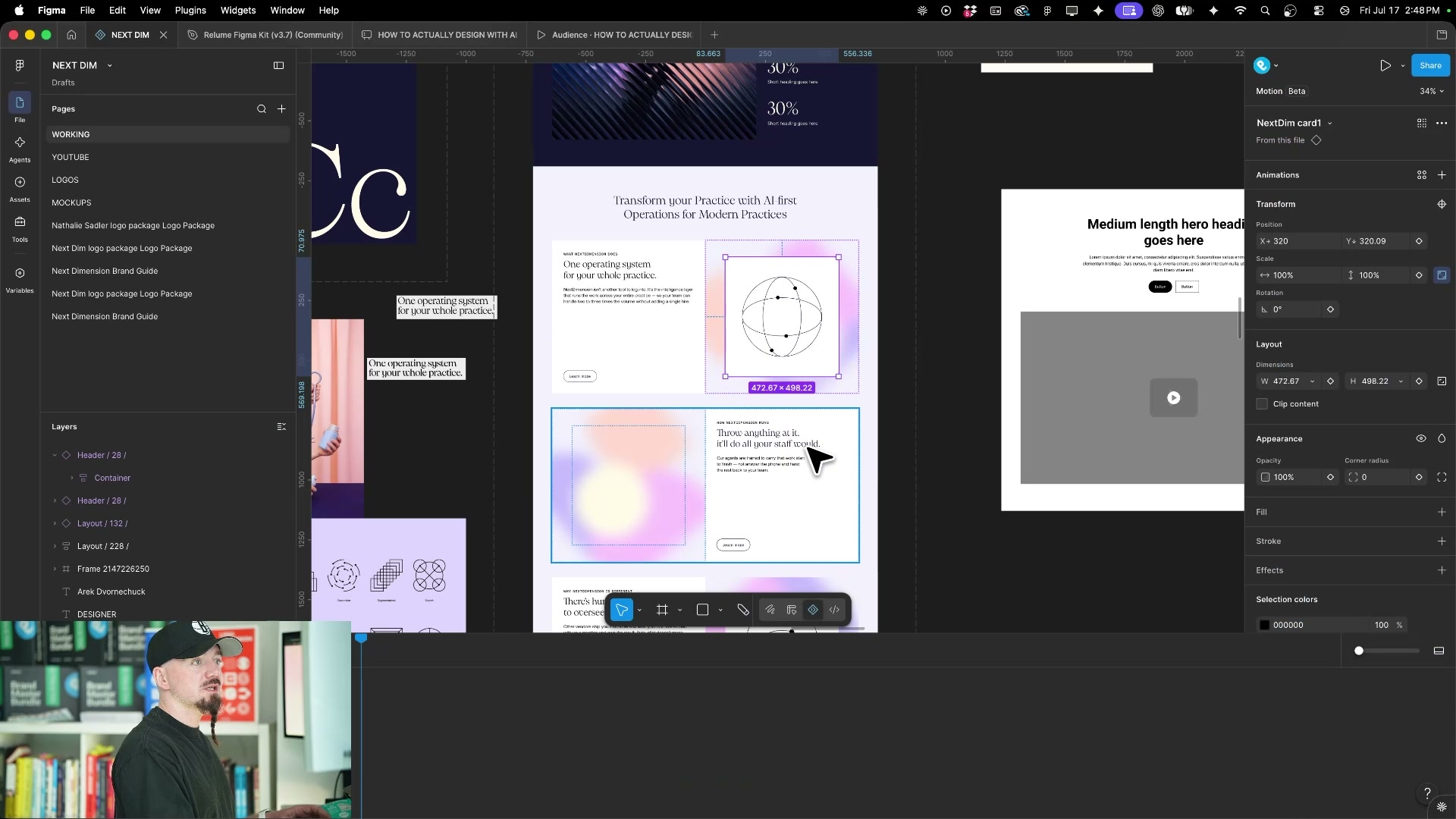Open the Edit menu
1456x819 pixels.
tap(118, 11)
